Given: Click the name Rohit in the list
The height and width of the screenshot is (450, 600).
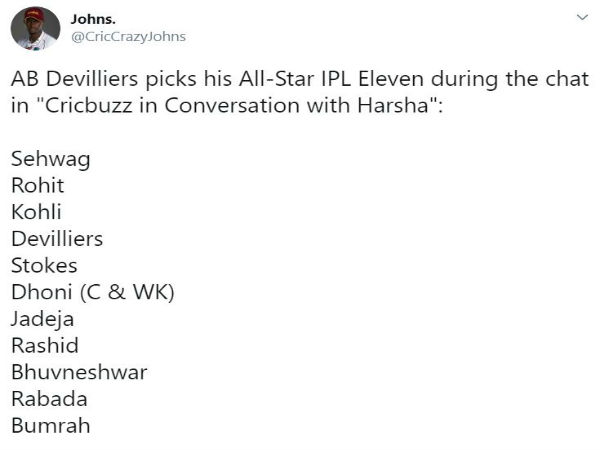Looking at the screenshot, I should tap(38, 186).
